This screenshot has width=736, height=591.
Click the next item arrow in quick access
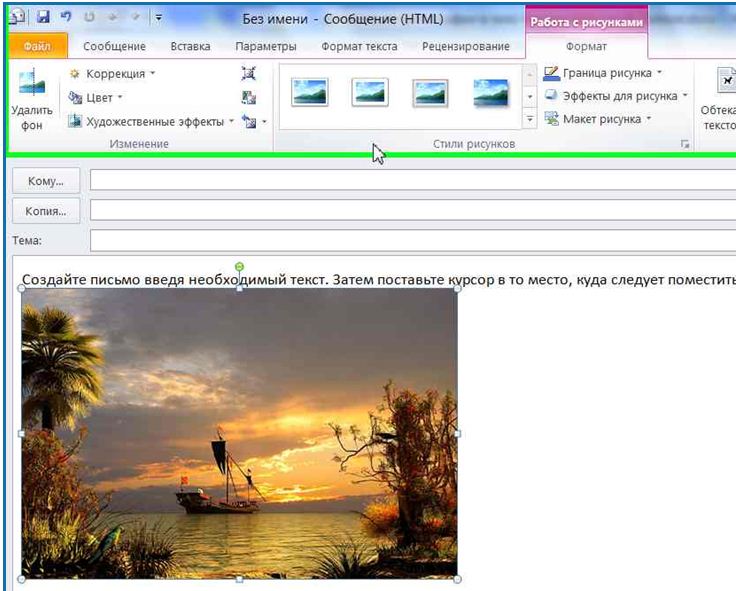135,17
